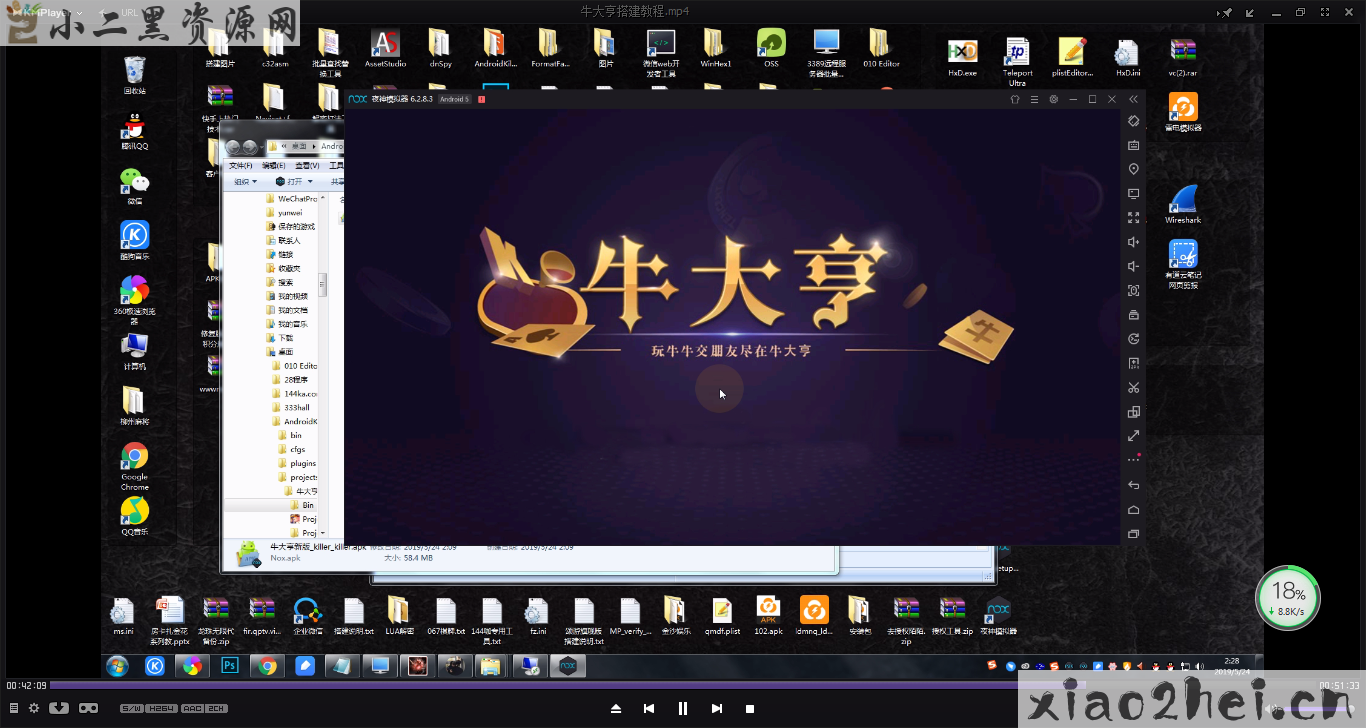Click the H264 codec badge

(160, 708)
